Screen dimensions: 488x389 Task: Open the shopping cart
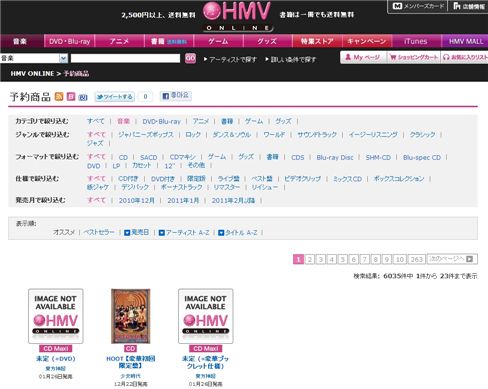[414, 58]
